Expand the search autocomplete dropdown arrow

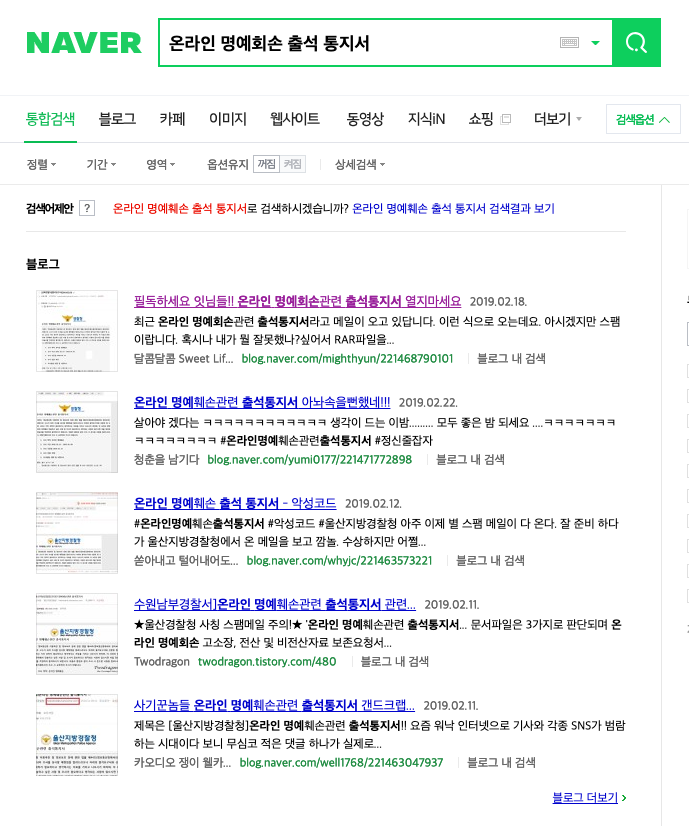coord(595,43)
